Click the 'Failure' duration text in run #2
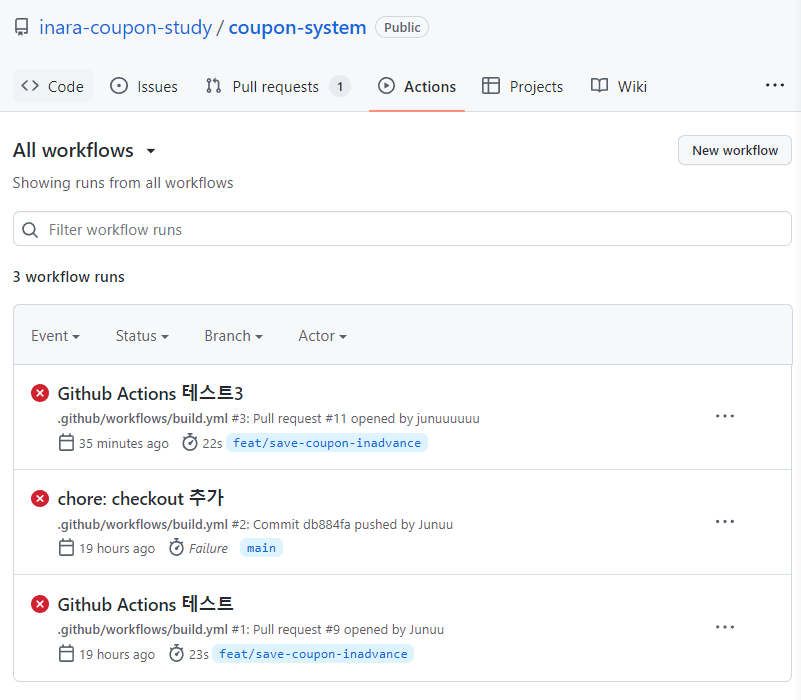This screenshot has height=700, width=801. [x=208, y=548]
